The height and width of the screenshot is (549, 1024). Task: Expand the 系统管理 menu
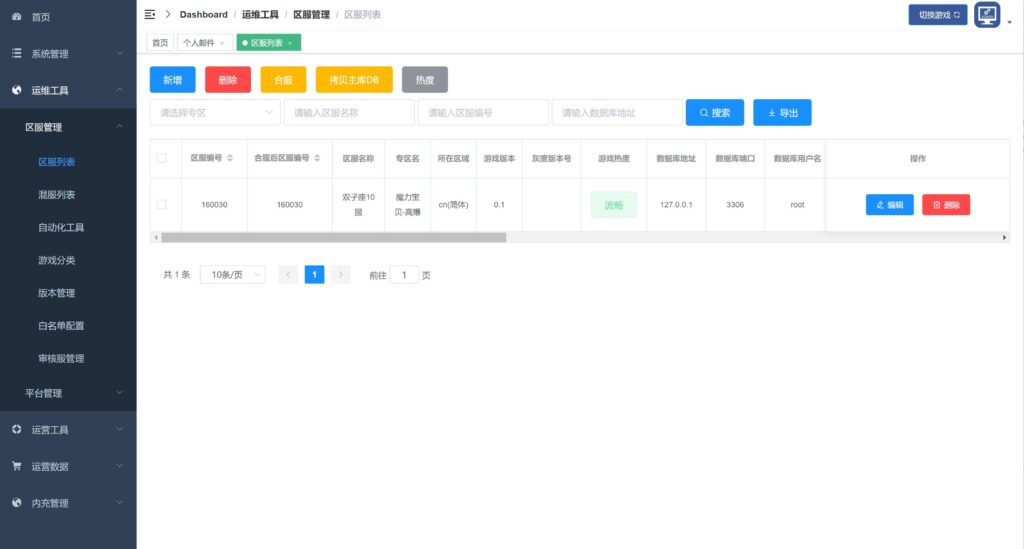click(68, 54)
